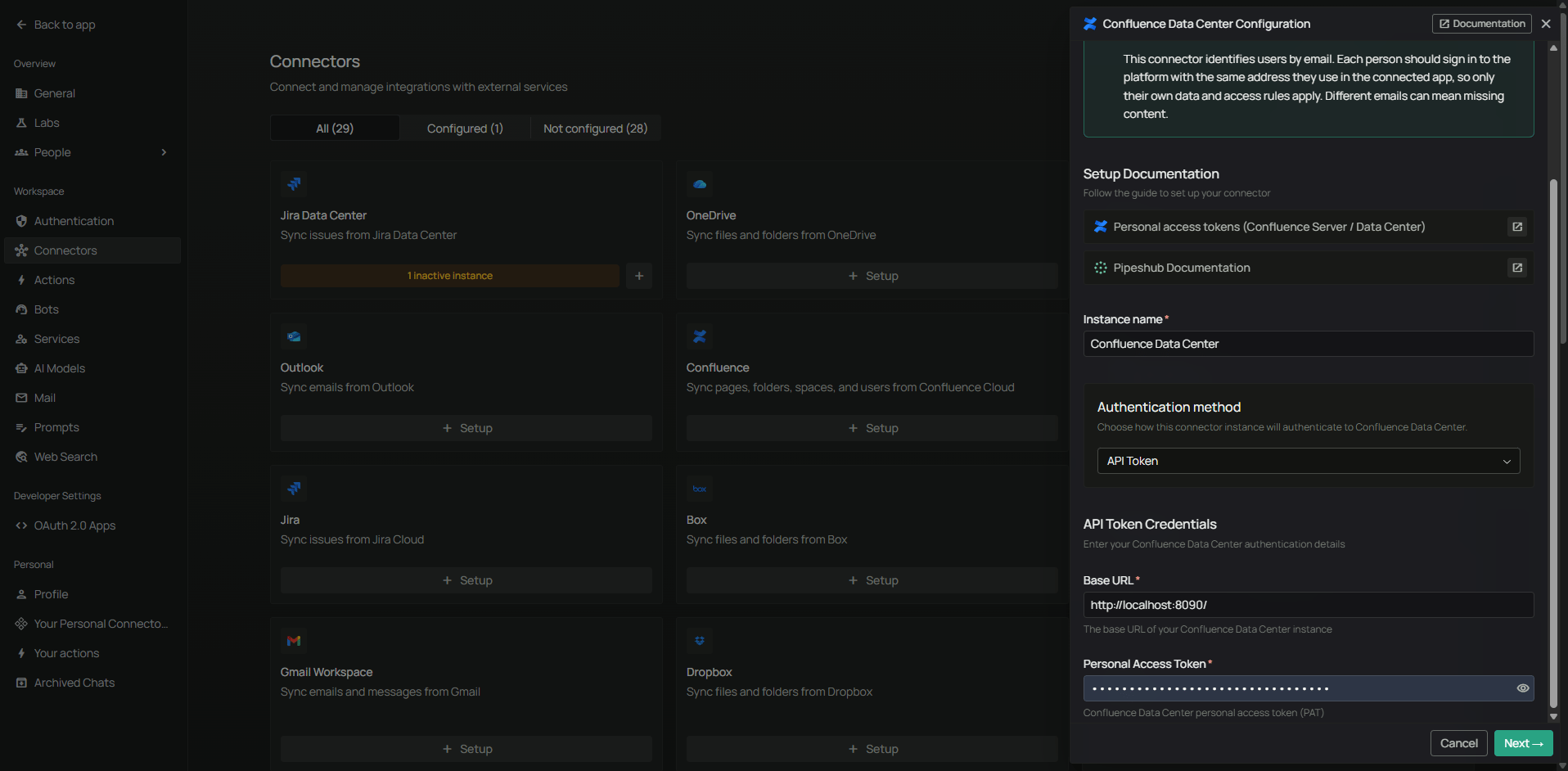Open General settings icon in sidebar
This screenshot has width=1568, height=771.
21,93
